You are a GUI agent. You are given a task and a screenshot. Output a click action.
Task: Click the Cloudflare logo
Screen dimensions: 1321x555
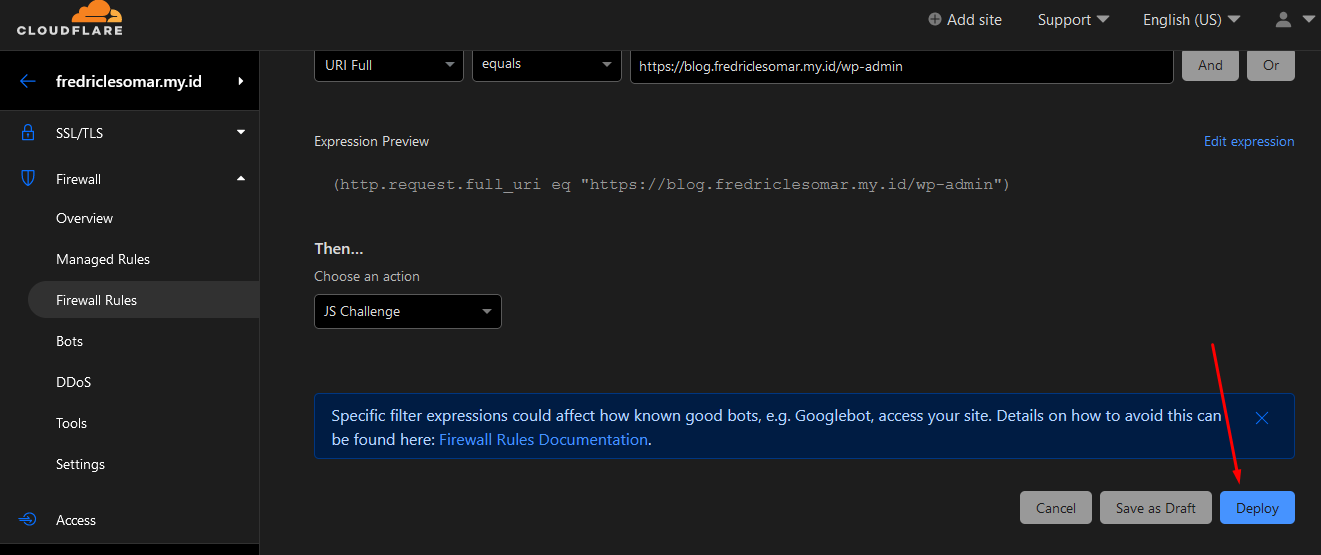click(x=69, y=19)
